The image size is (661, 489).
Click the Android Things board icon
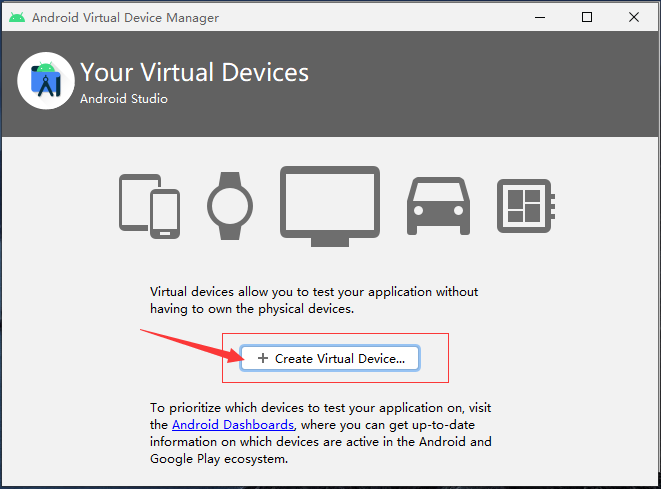[526, 206]
